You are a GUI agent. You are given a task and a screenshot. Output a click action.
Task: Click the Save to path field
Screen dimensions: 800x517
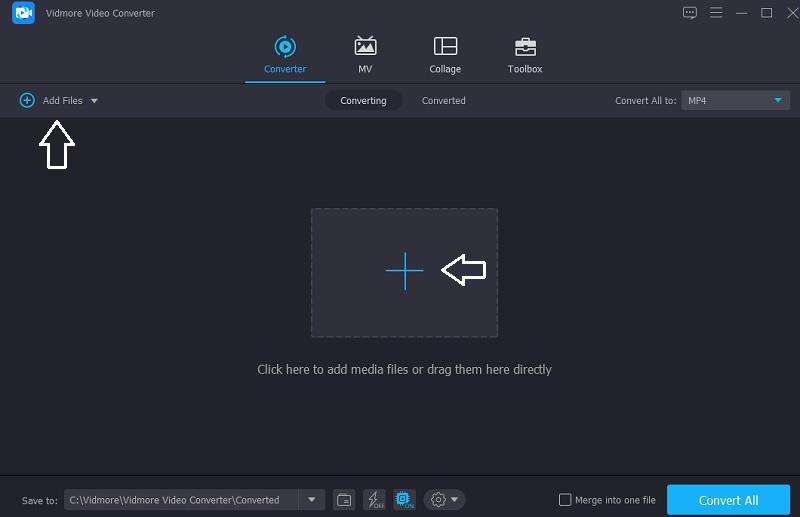(181, 500)
